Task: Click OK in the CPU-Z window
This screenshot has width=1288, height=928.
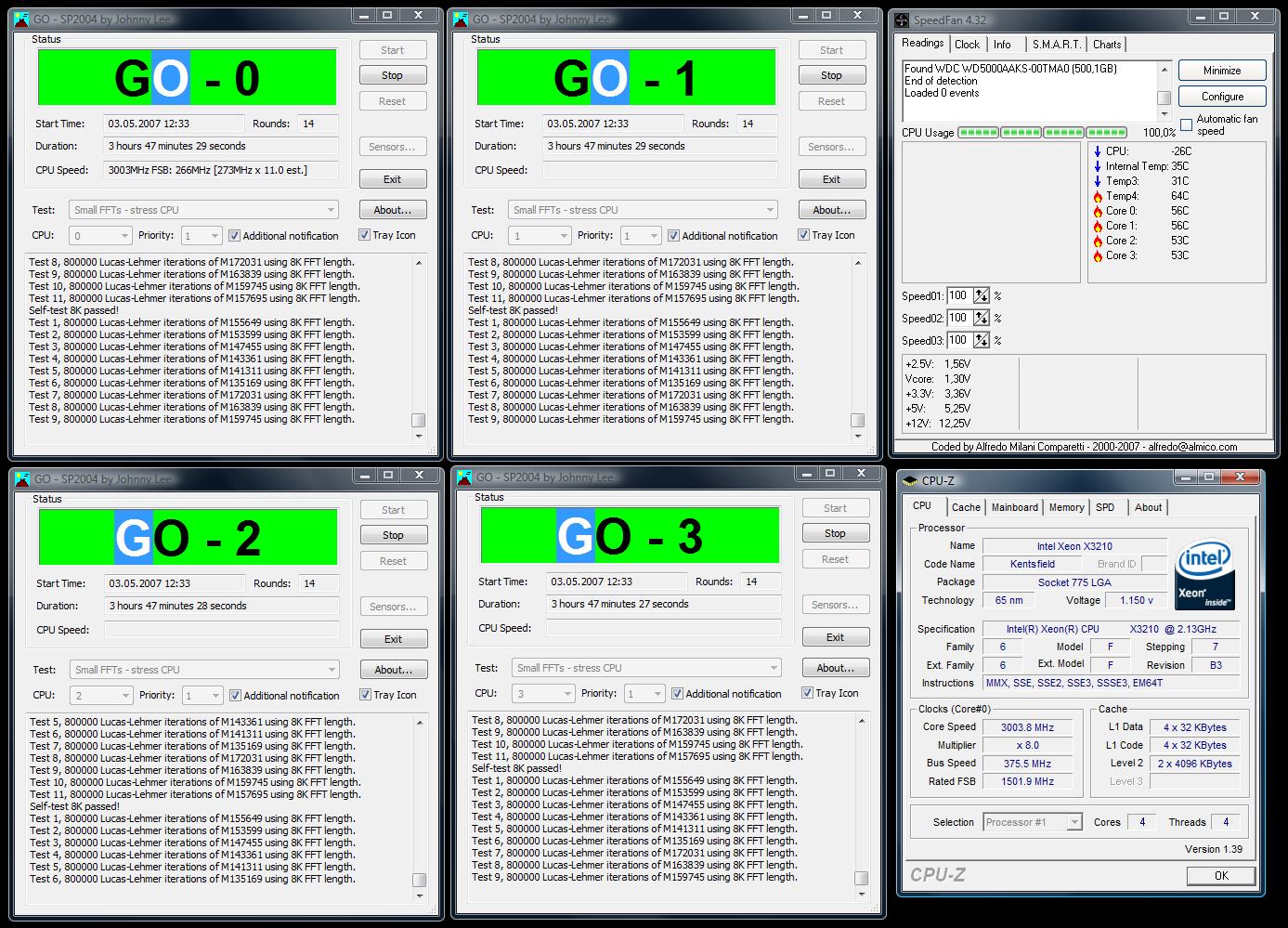Action: click(1221, 875)
